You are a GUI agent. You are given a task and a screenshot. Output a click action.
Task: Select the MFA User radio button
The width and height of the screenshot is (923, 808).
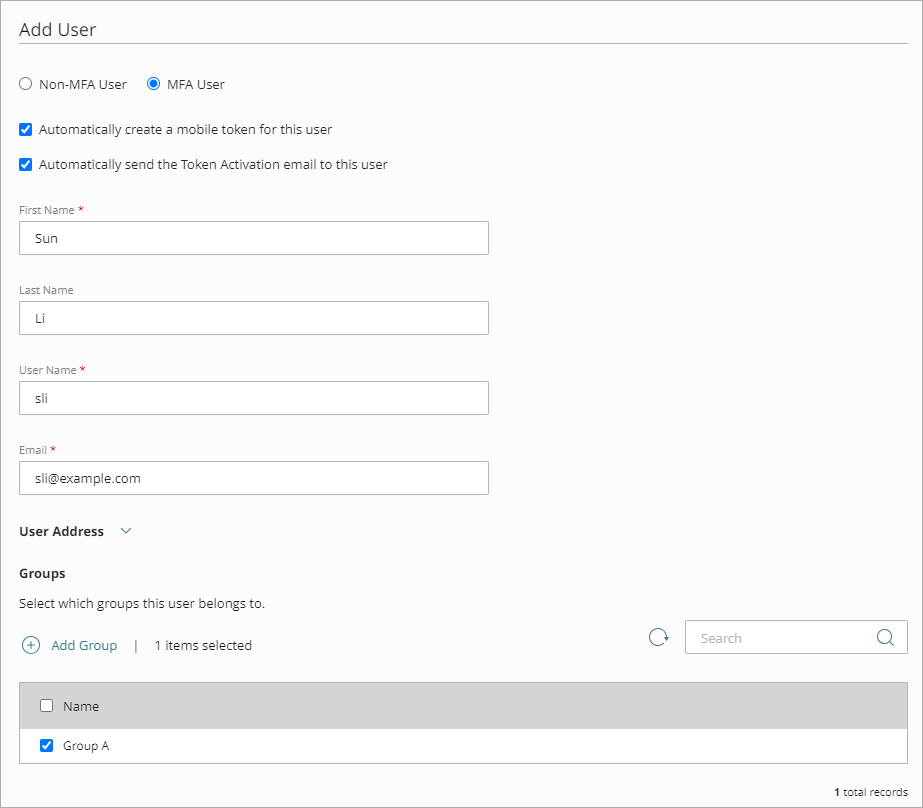[153, 85]
